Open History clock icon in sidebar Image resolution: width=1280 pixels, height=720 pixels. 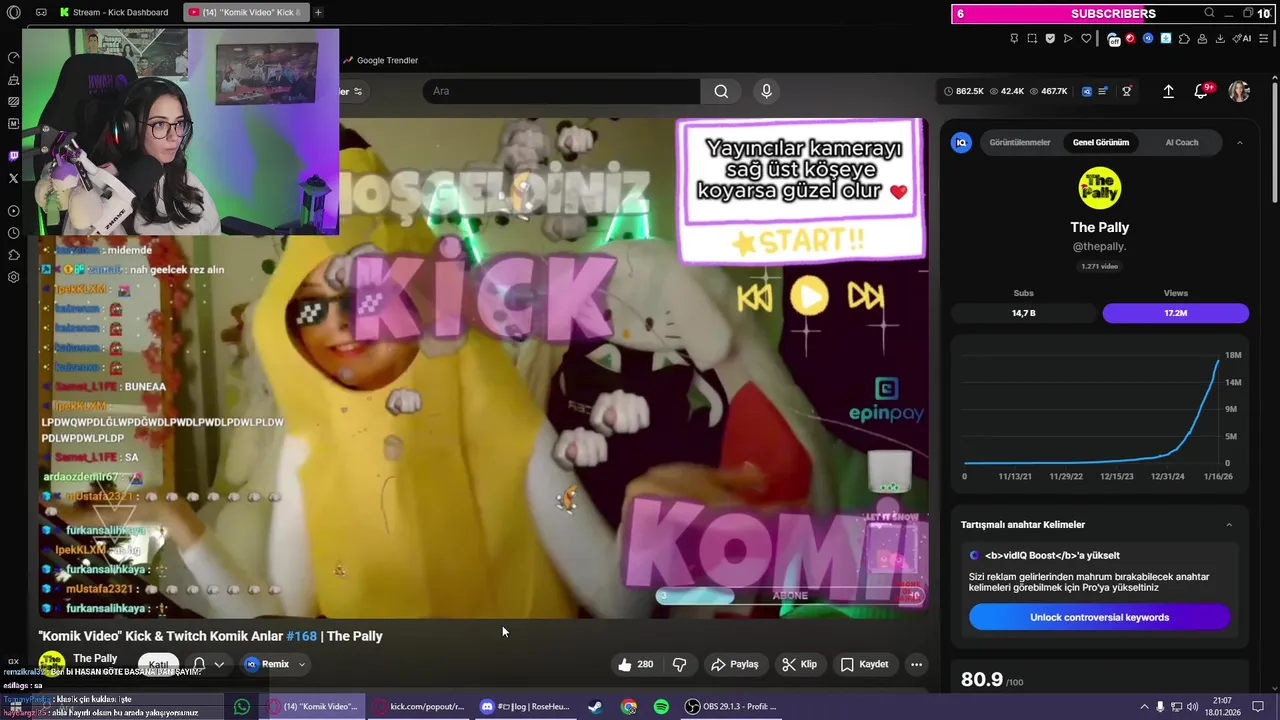13,233
